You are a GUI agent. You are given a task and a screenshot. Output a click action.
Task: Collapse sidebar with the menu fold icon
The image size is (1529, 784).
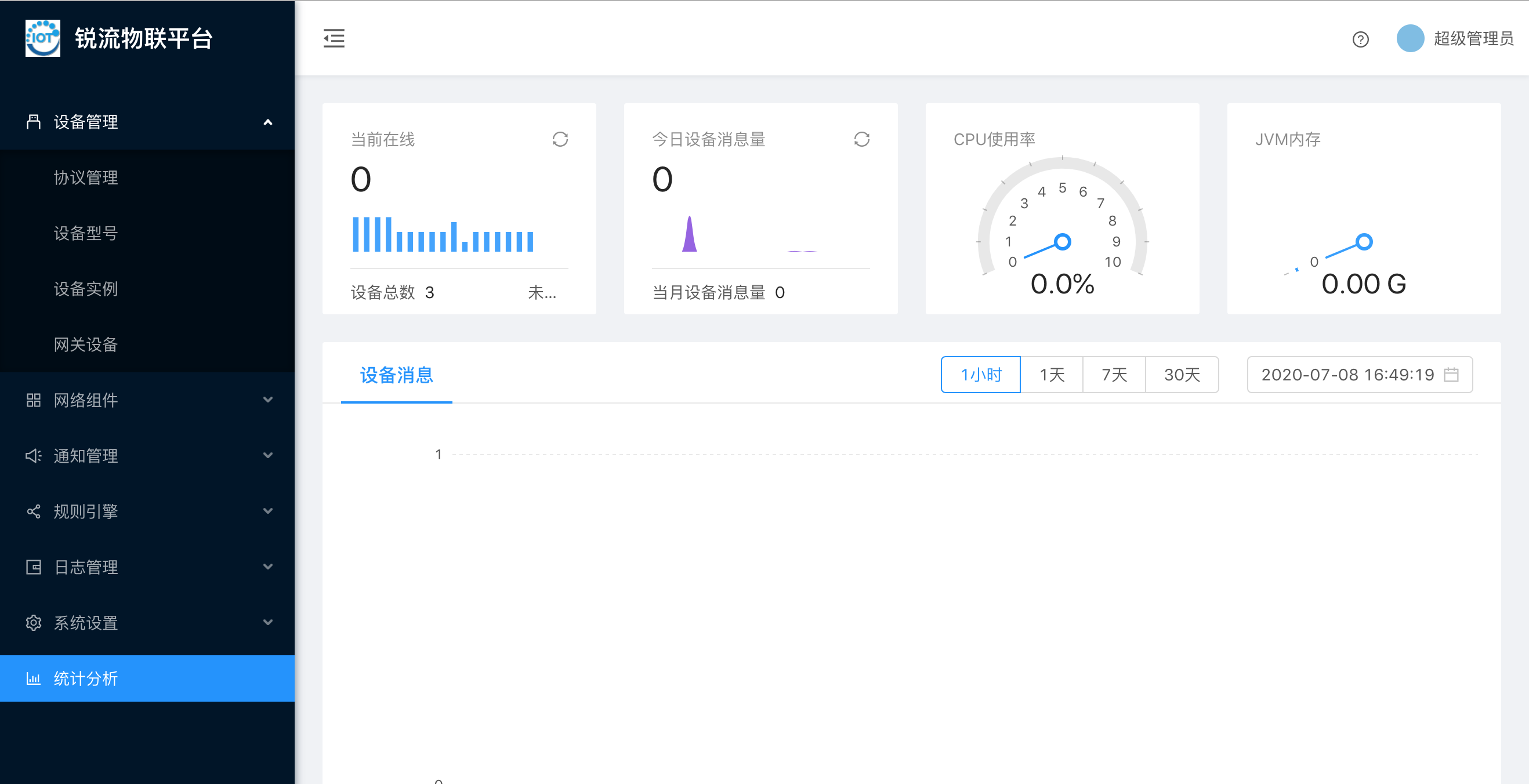tap(334, 39)
